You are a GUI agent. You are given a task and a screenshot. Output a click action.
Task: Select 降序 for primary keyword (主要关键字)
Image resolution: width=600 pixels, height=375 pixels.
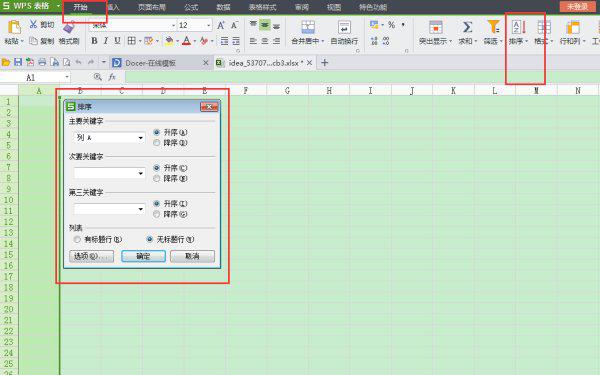pyautogui.click(x=157, y=143)
